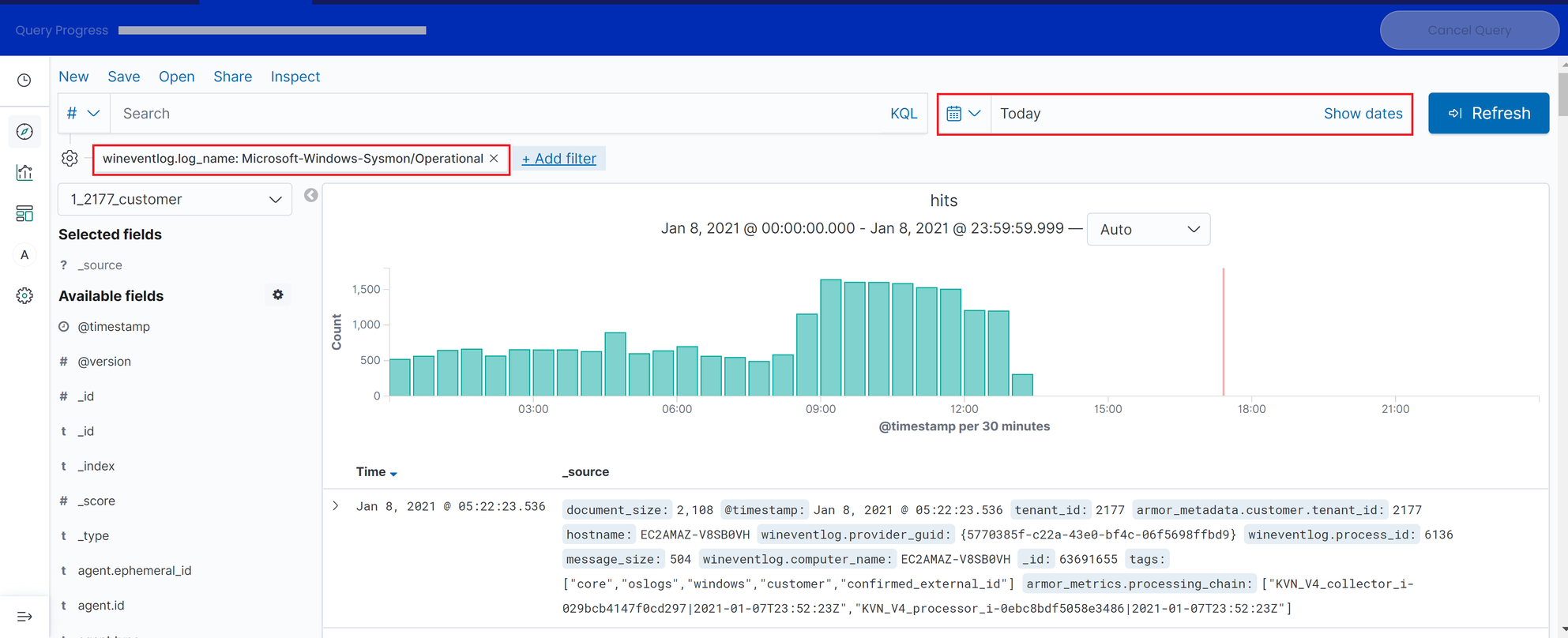Open Dashboard icon in left sidebar
1568x638 pixels.
pos(24,213)
